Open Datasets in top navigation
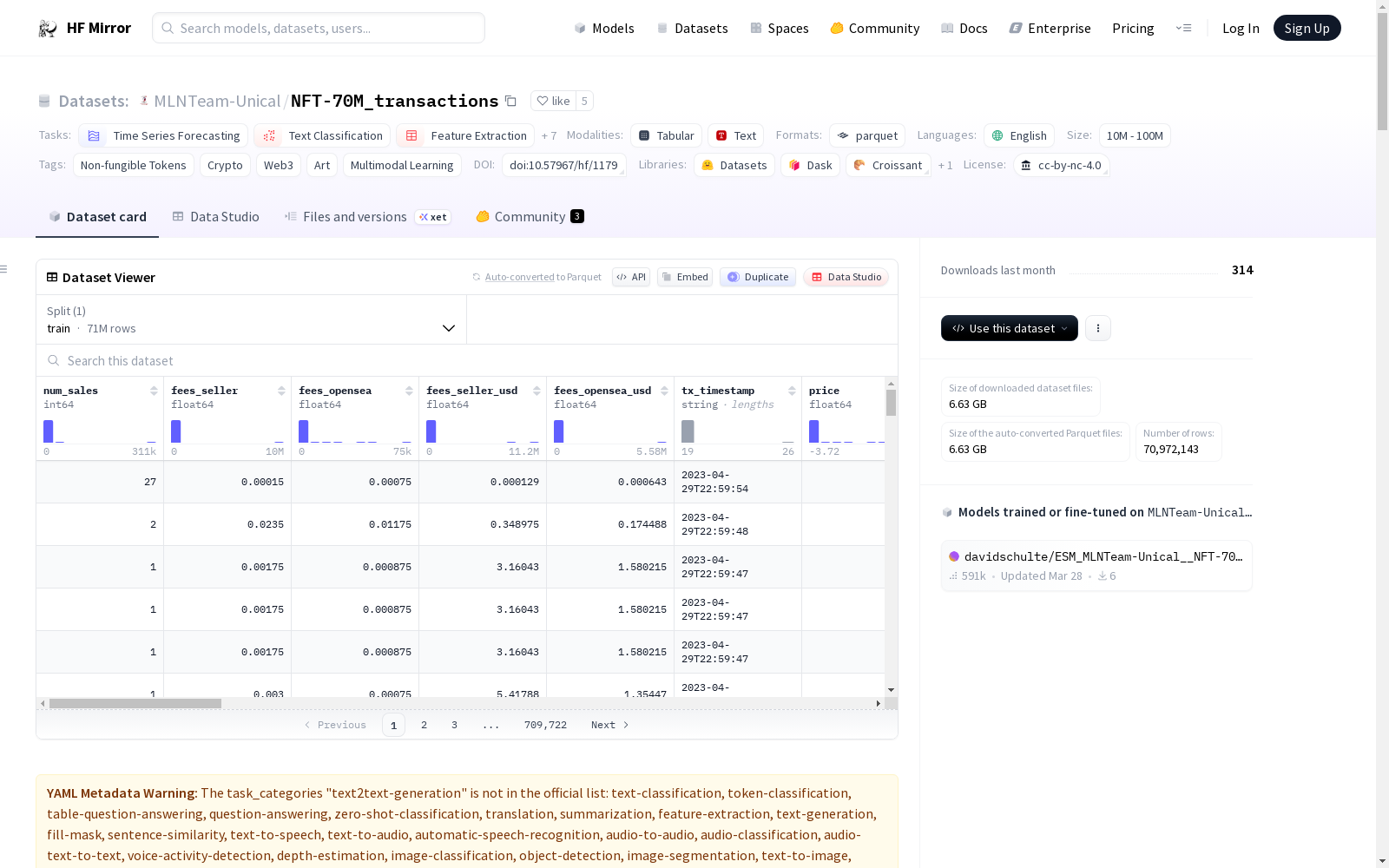 coord(692,29)
